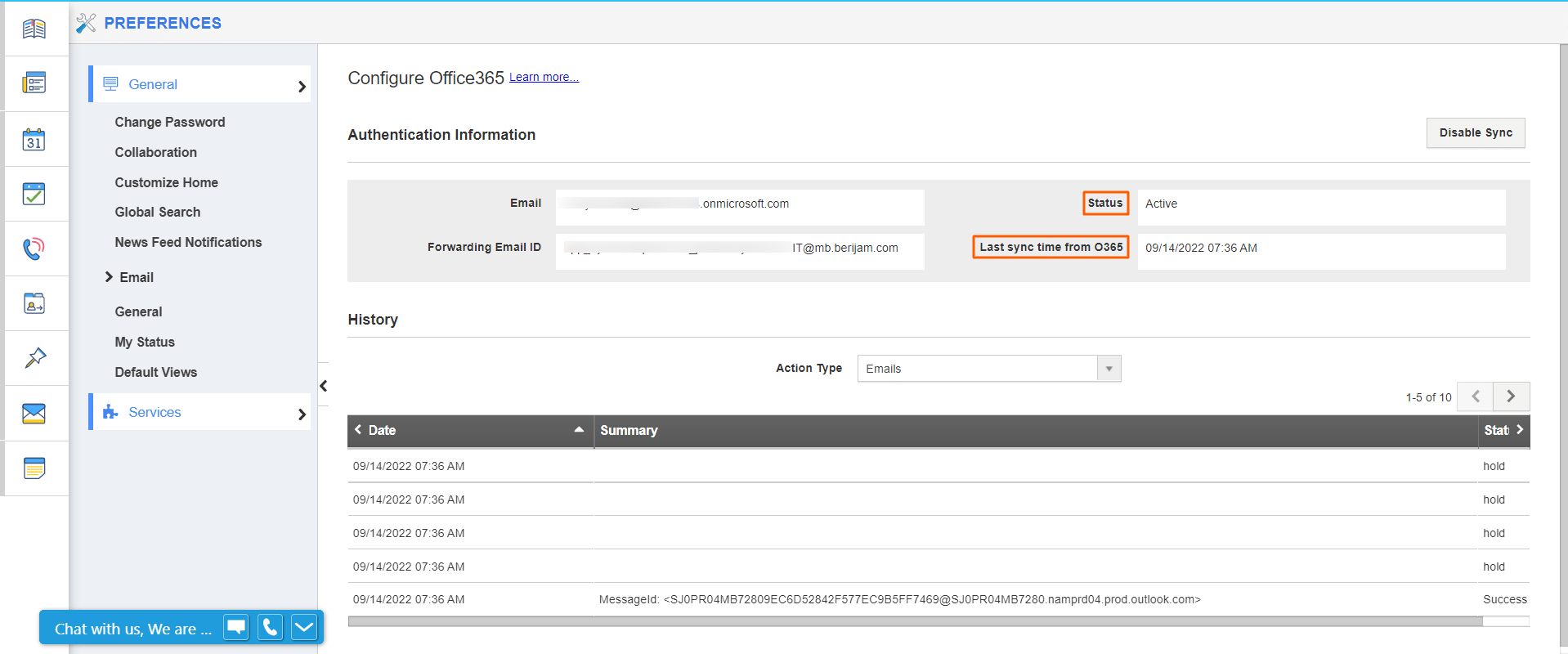The image size is (1568, 654).
Task: Click right chevron in Status header
Action: tap(1520, 429)
